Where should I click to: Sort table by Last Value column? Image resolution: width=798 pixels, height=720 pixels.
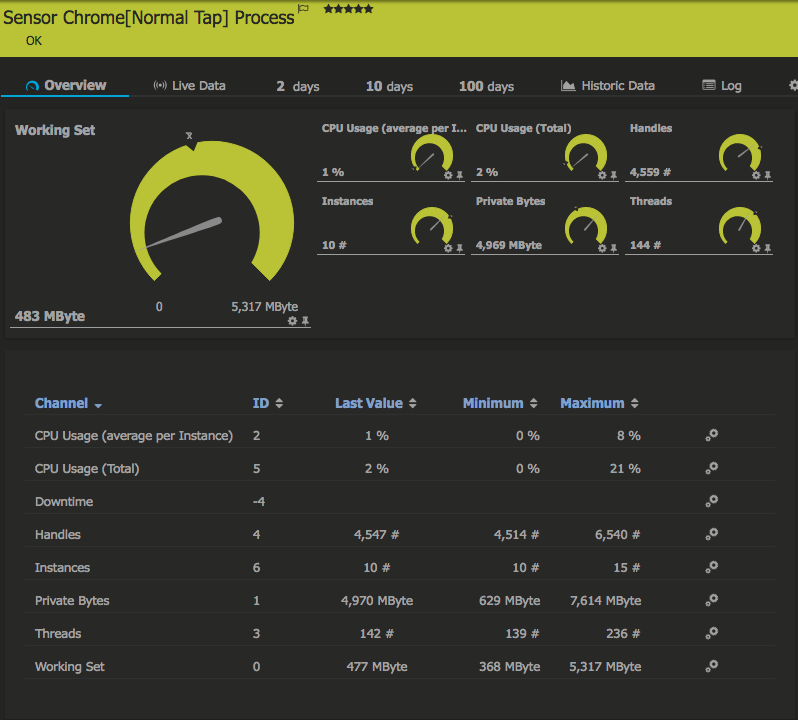376,404
